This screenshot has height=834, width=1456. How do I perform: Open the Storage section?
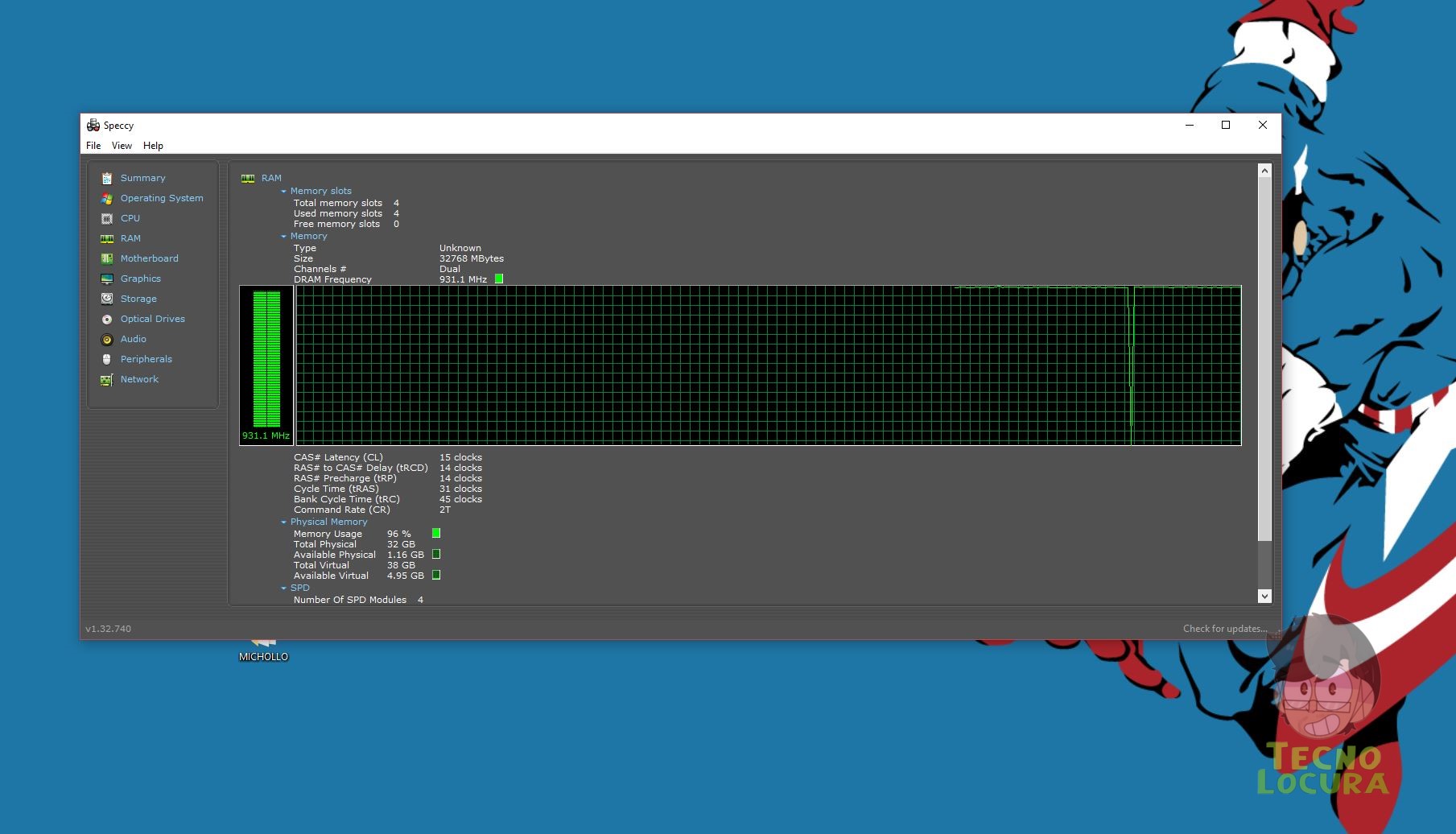138,299
